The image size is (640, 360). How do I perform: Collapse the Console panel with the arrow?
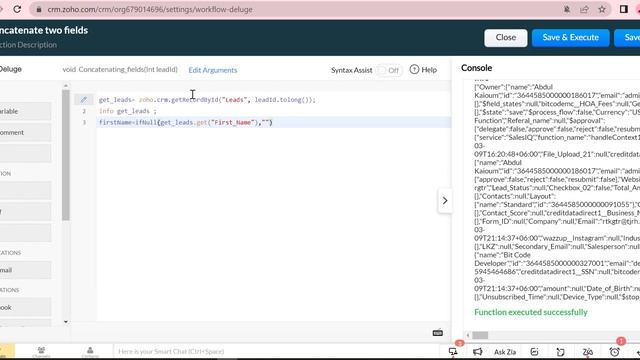445,200
